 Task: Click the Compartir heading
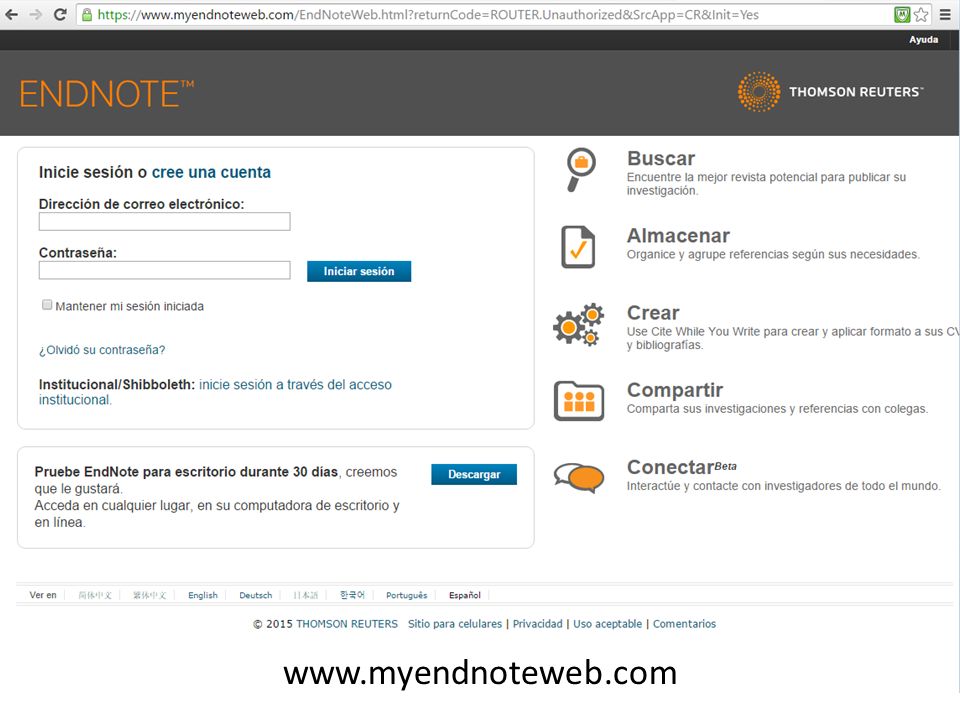pyautogui.click(x=675, y=390)
